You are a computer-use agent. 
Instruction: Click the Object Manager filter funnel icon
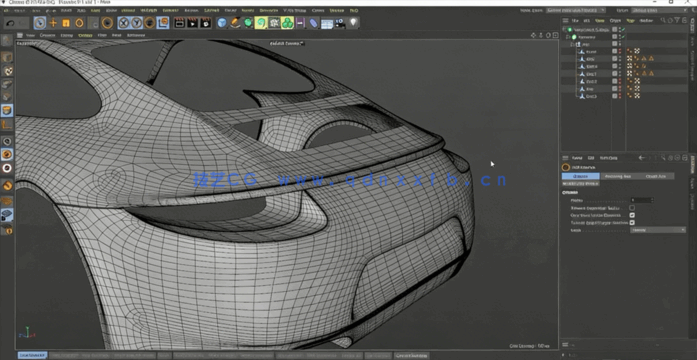[677, 20]
